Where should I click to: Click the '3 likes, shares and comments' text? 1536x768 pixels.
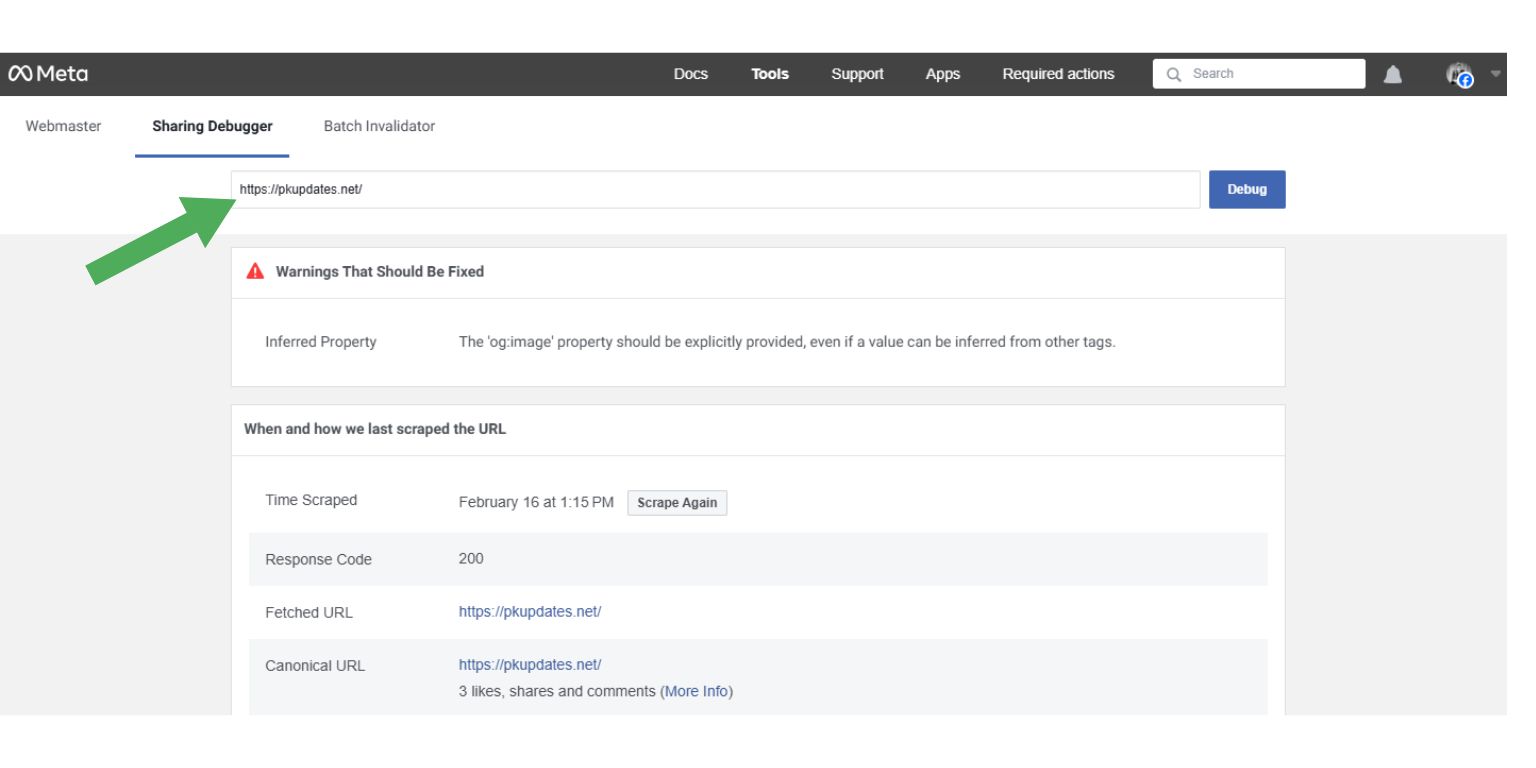pyautogui.click(x=557, y=692)
